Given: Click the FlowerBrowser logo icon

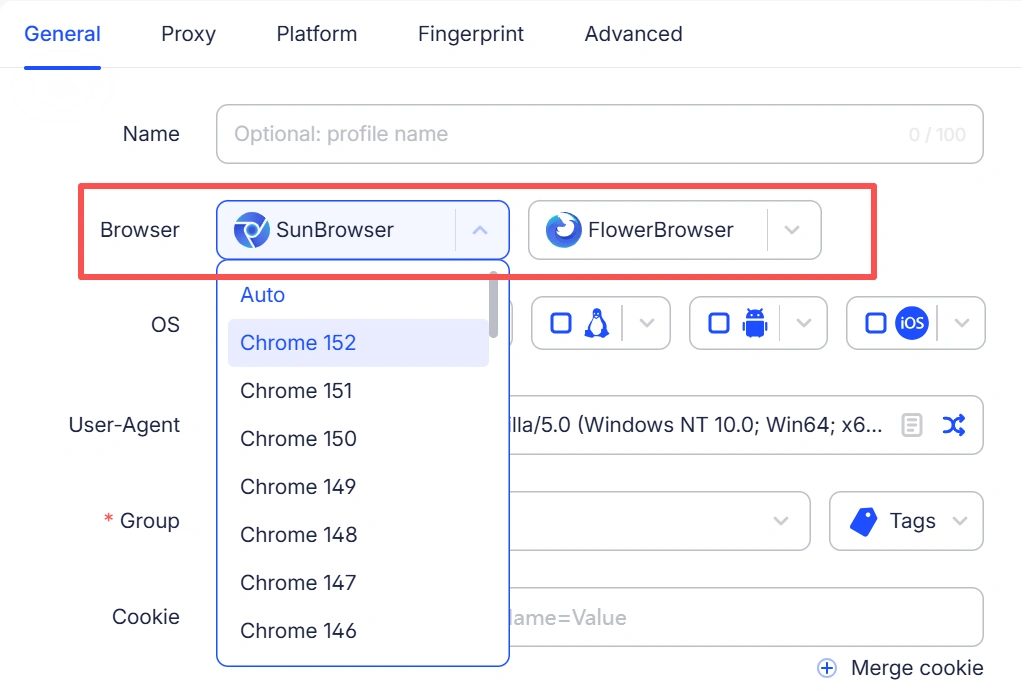Looking at the screenshot, I should [x=564, y=230].
